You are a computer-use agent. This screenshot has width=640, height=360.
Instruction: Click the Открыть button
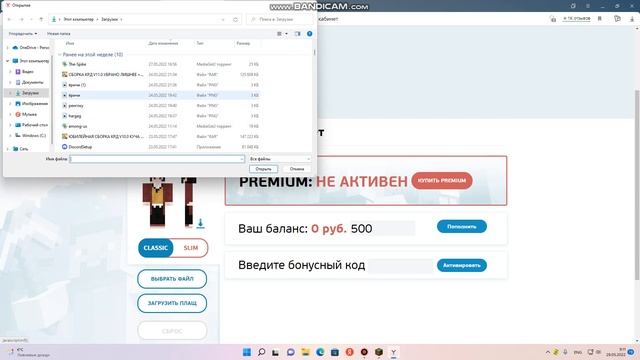click(263, 169)
